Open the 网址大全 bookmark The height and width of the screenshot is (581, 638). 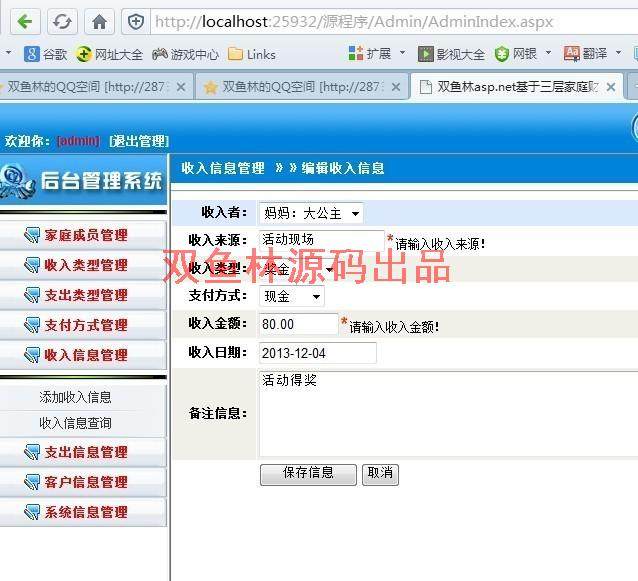click(109, 54)
